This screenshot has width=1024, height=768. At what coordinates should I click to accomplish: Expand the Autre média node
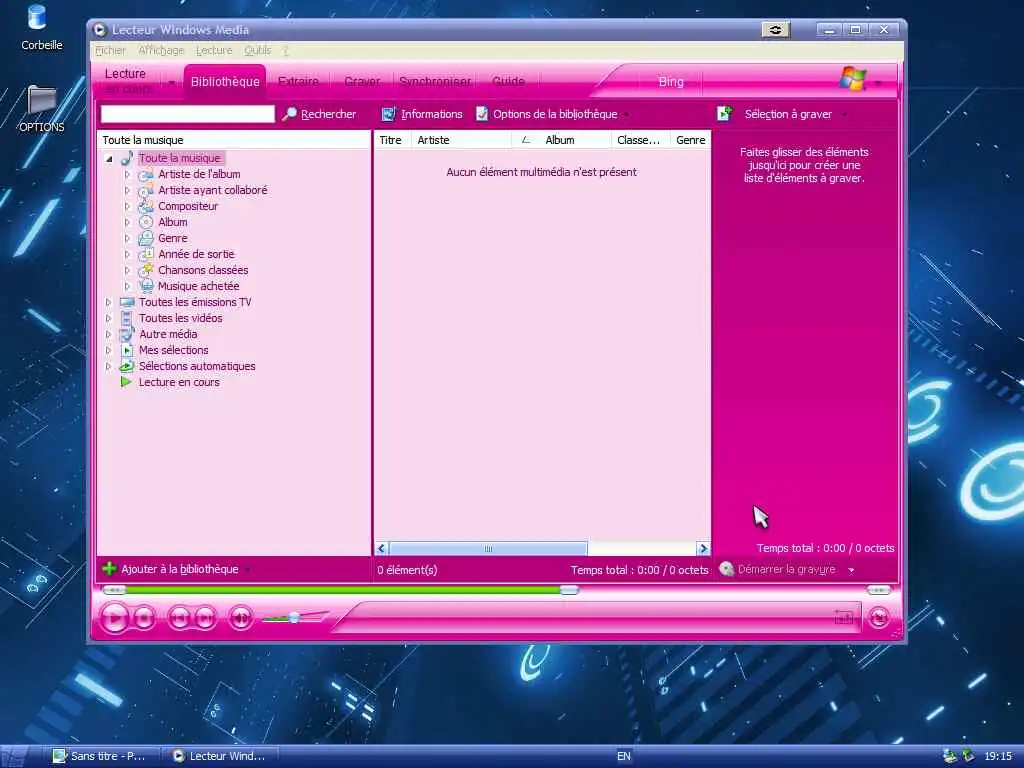108,334
